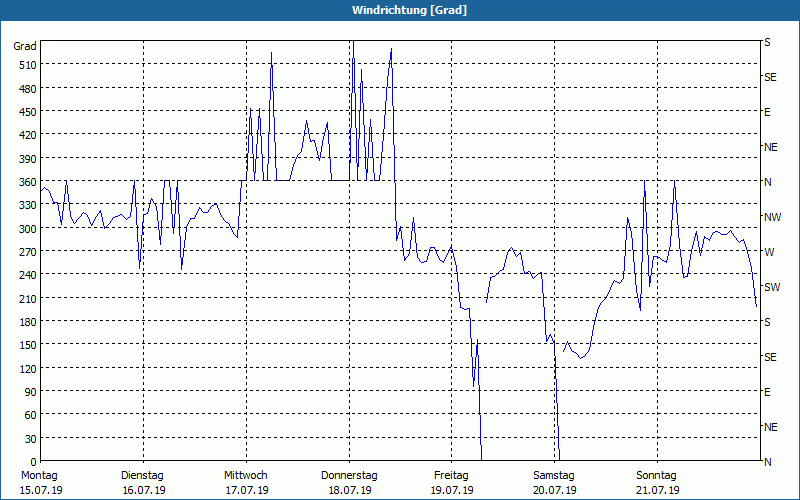Click the 510 value on the degree axis

pos(27,65)
